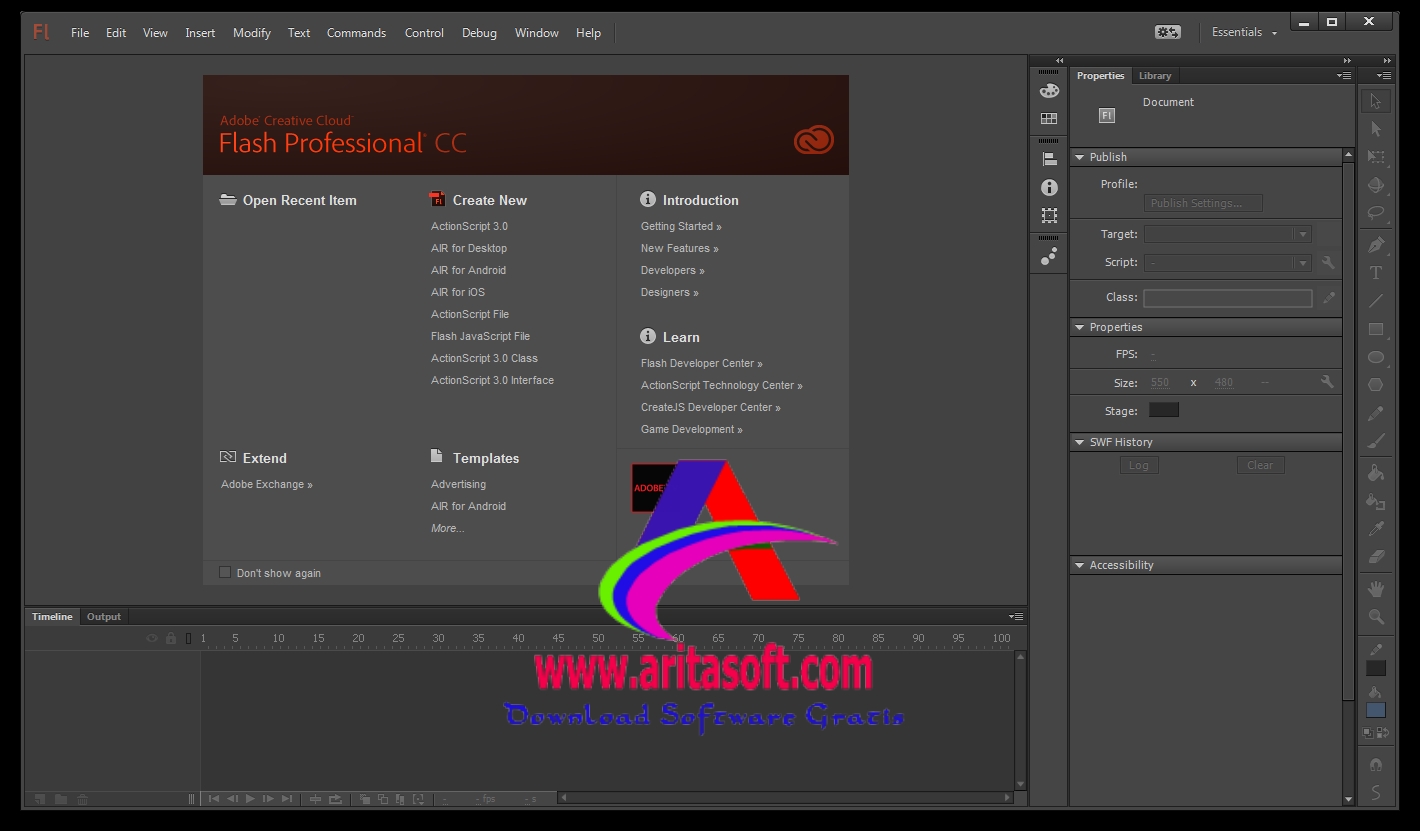The width and height of the screenshot is (1420, 831).
Task: Select the Eraser tool
Action: click(1376, 557)
